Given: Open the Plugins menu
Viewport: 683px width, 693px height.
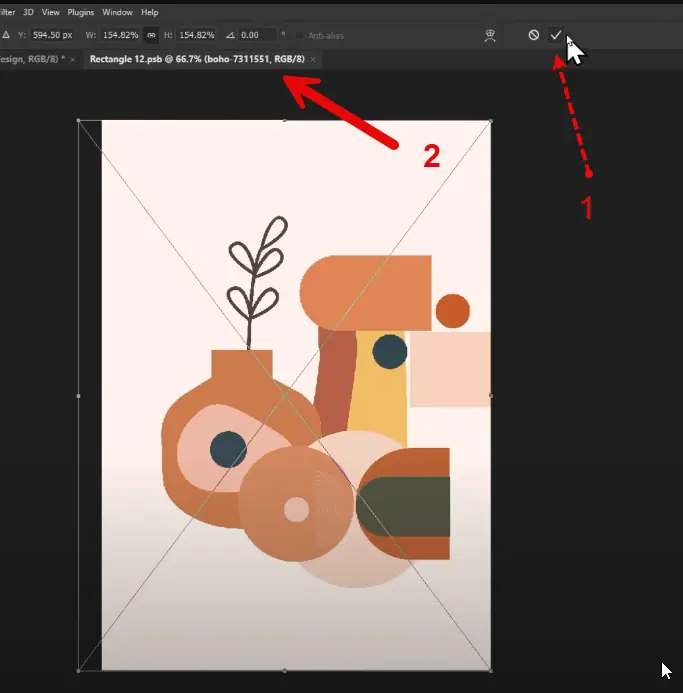Looking at the screenshot, I should 82,12.
